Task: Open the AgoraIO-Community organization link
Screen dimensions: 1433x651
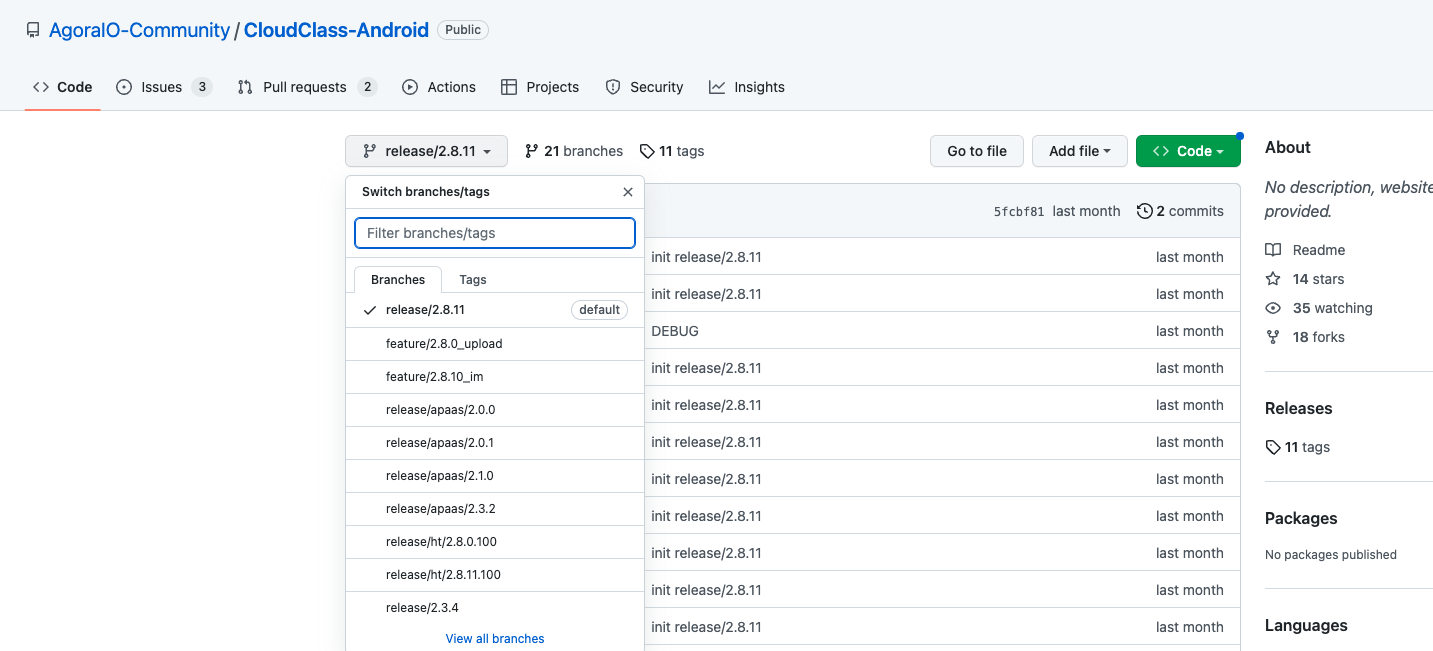Action: point(140,30)
